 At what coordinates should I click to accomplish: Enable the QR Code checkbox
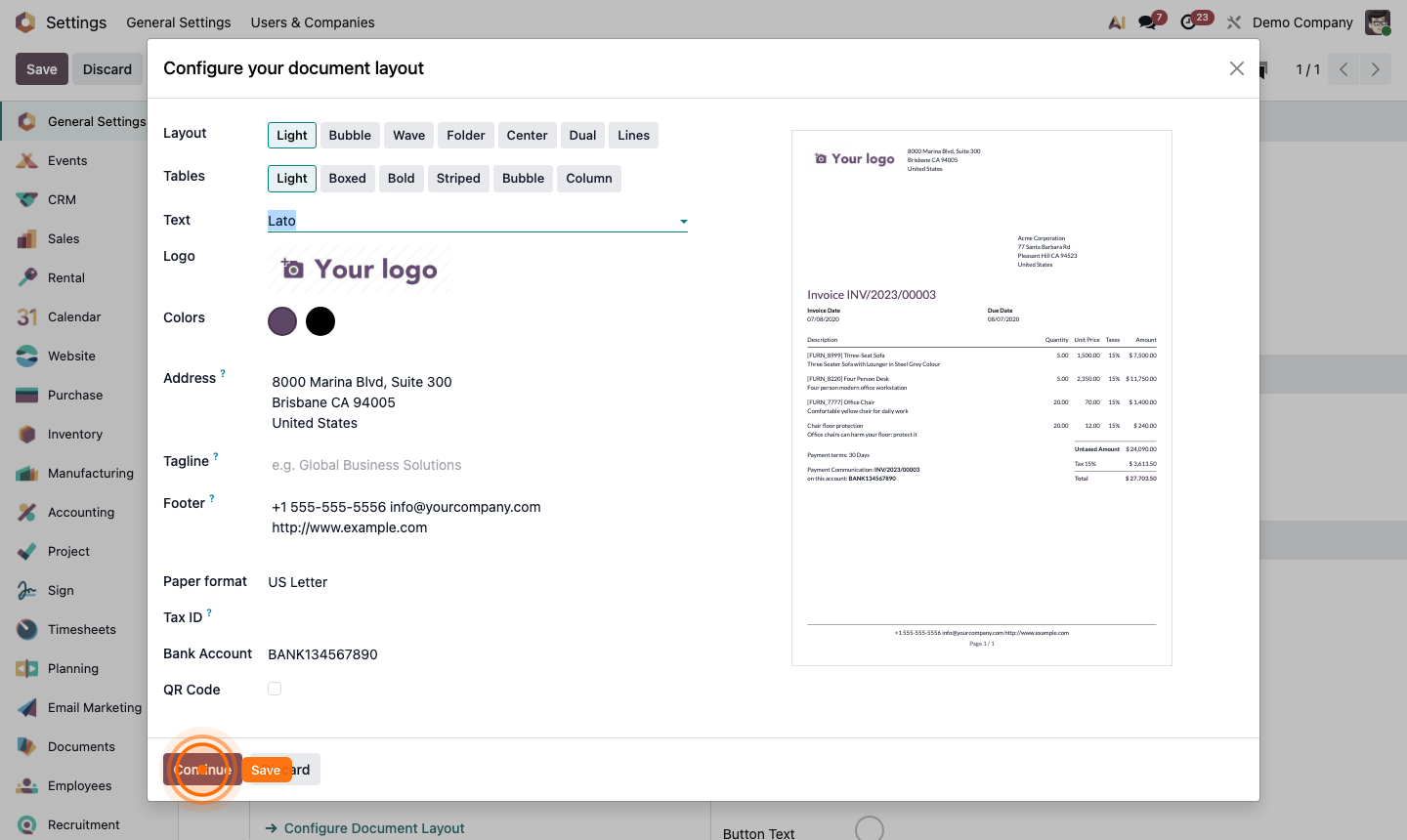(275, 689)
